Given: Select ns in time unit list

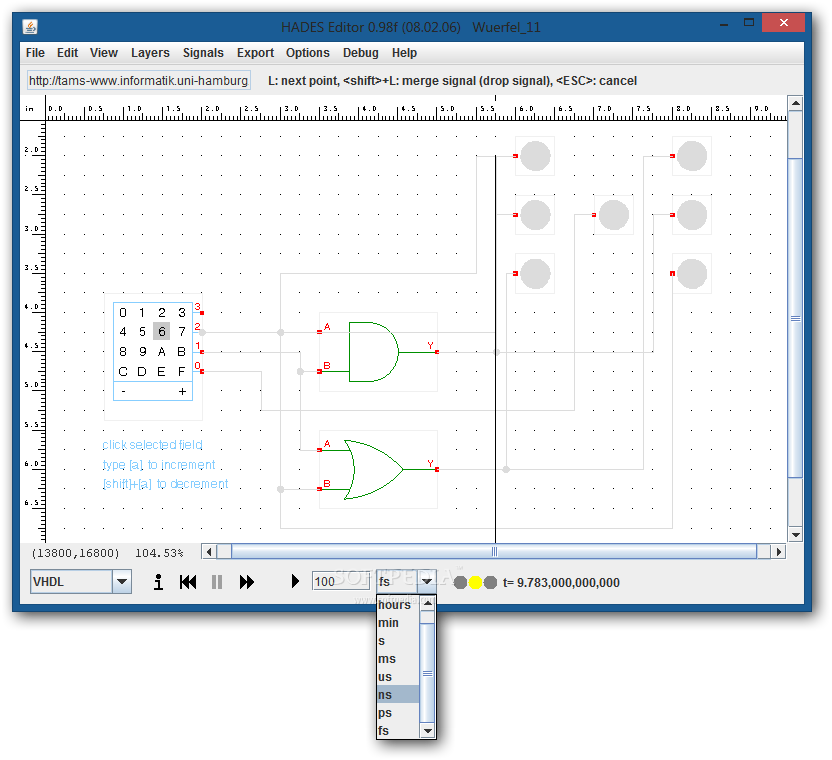Looking at the screenshot, I should (x=398, y=695).
